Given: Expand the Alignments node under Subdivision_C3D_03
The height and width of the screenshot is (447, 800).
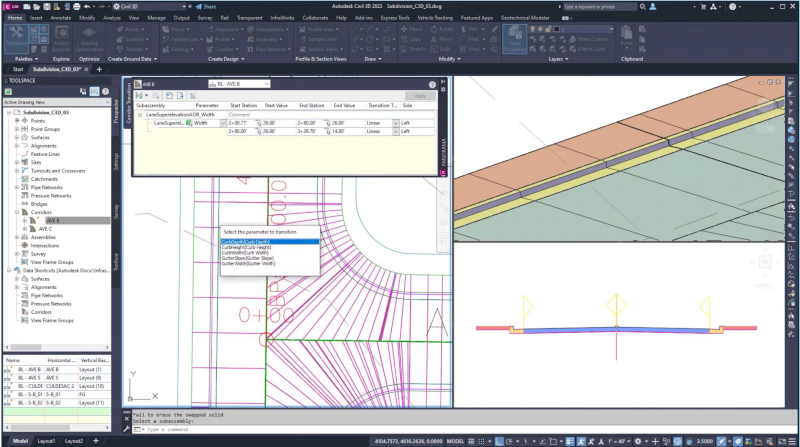Looking at the screenshot, I should 17,145.
